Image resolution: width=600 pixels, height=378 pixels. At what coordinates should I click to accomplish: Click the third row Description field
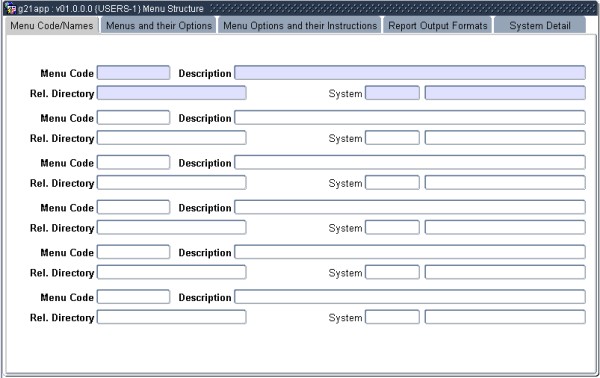[410, 162]
